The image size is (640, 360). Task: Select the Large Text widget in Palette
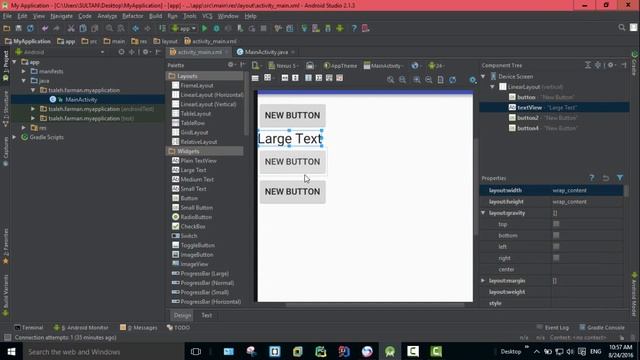pos(193,170)
